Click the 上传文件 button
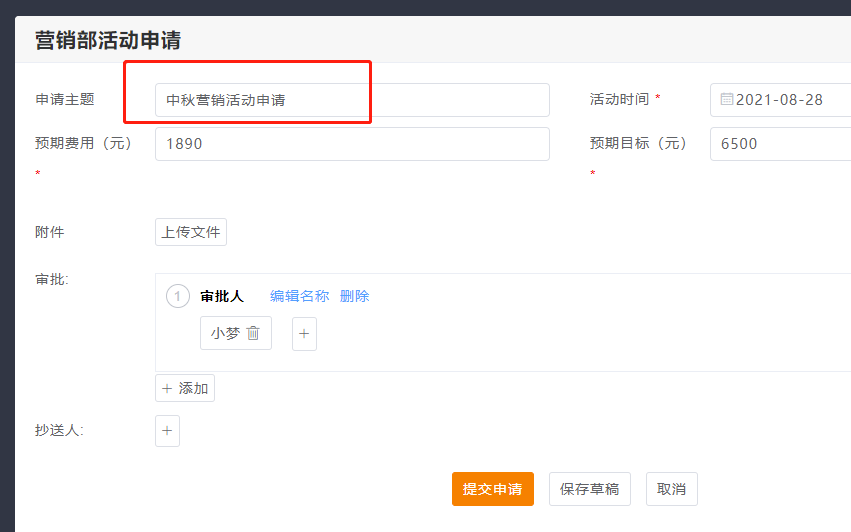This screenshot has width=851, height=532. click(191, 232)
